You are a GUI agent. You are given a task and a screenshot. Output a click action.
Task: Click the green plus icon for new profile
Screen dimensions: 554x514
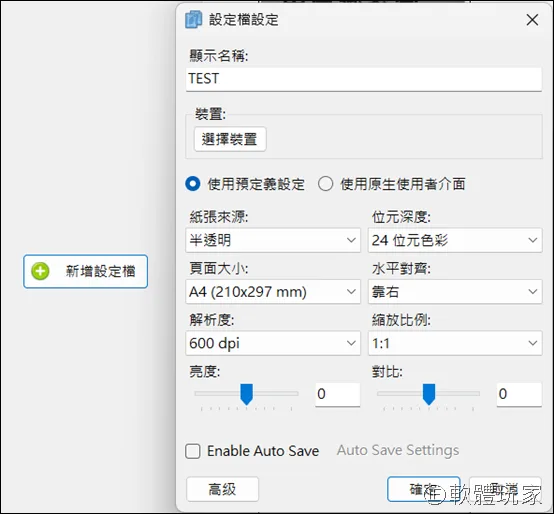tap(40, 271)
